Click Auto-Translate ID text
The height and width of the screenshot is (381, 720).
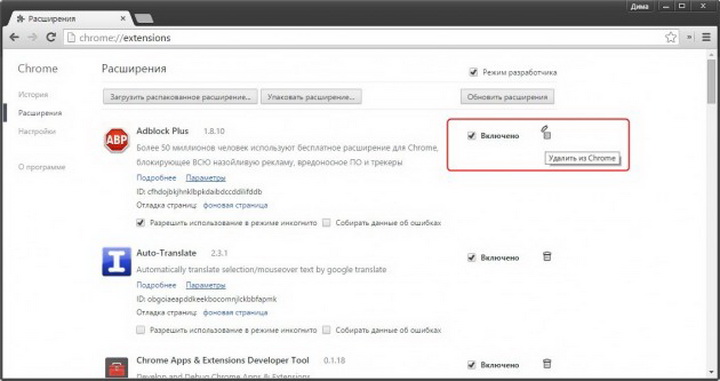(x=207, y=299)
